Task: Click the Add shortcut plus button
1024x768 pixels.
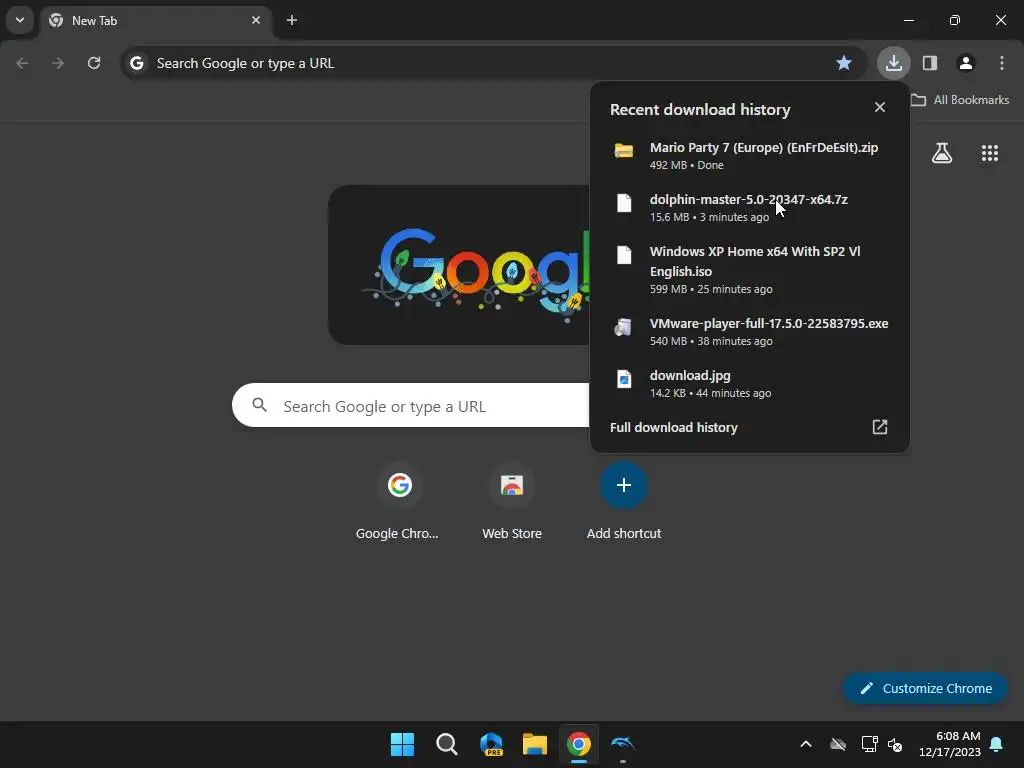Action: [624, 485]
